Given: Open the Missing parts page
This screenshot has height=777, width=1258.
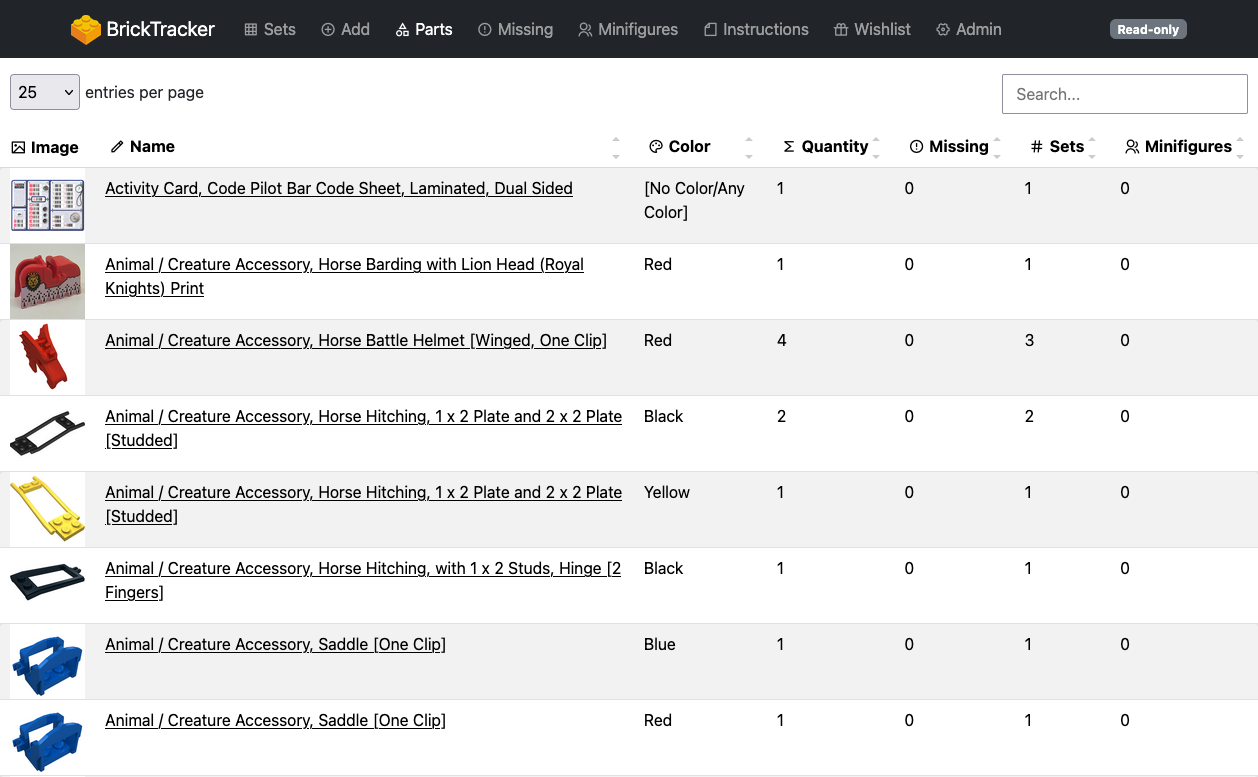Looking at the screenshot, I should click(515, 29).
